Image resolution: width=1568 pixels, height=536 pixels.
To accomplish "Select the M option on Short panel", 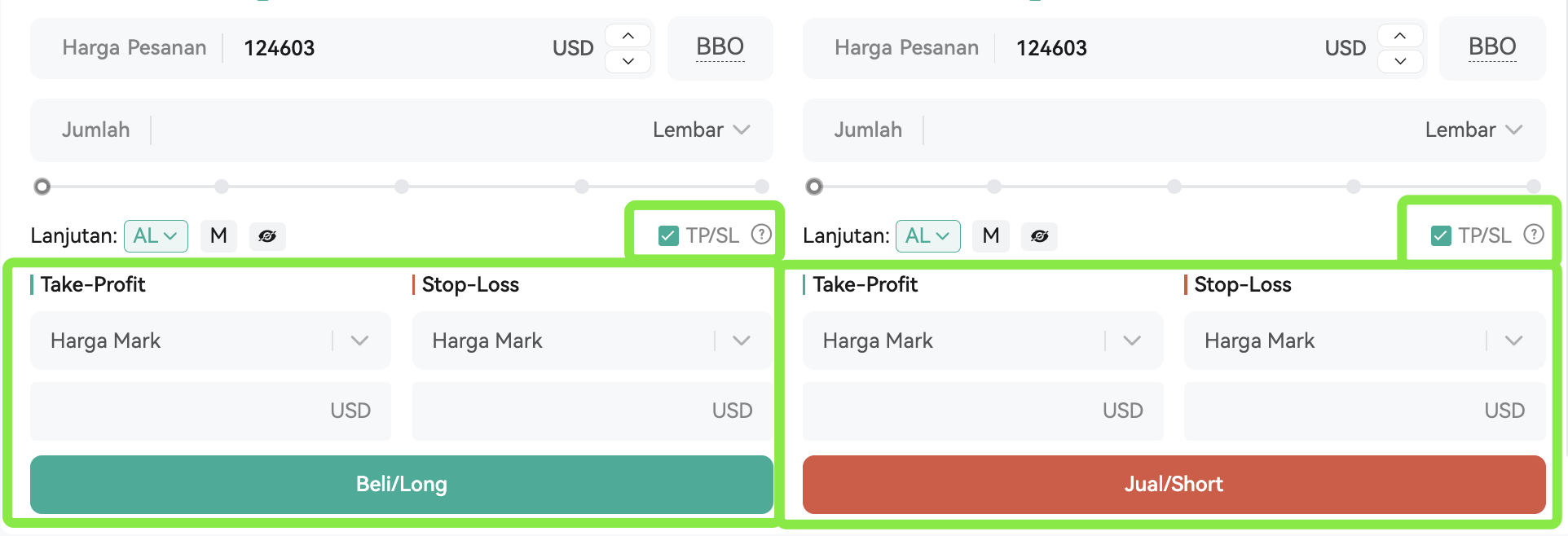I will (x=991, y=236).
